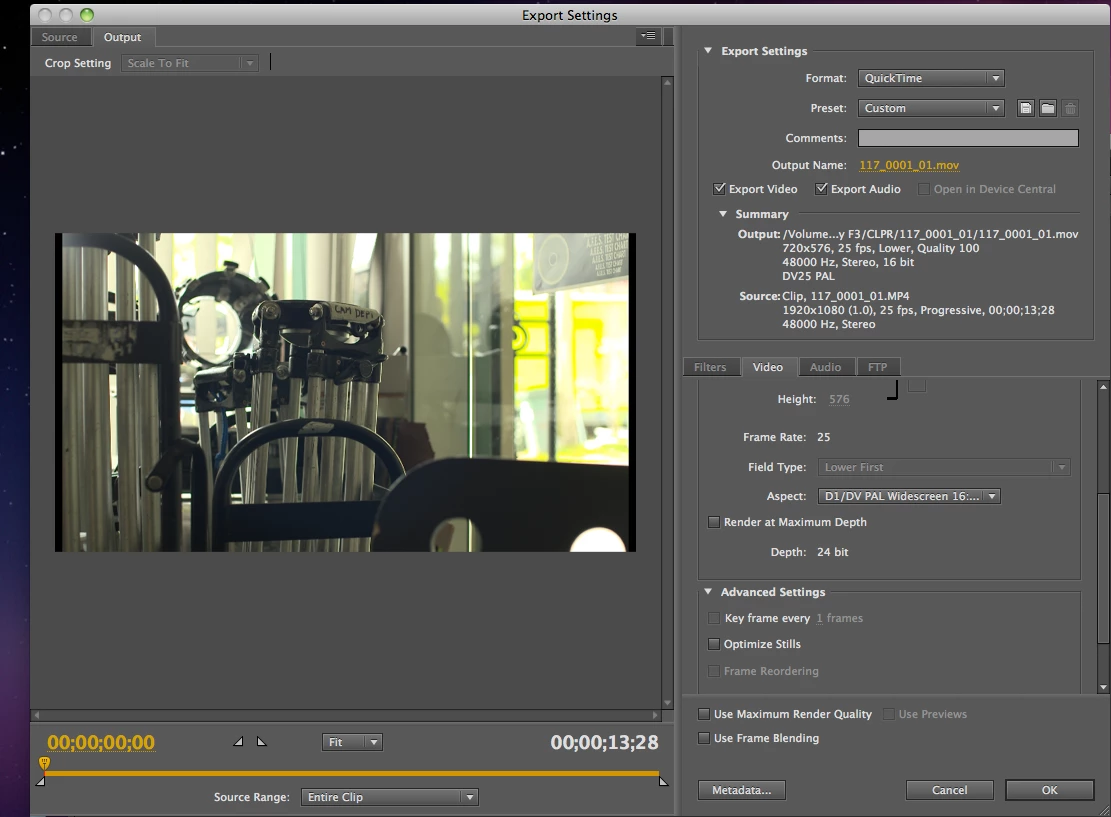Screen dimensions: 1111x817
Task: Click the OK button
Action: point(1049,790)
